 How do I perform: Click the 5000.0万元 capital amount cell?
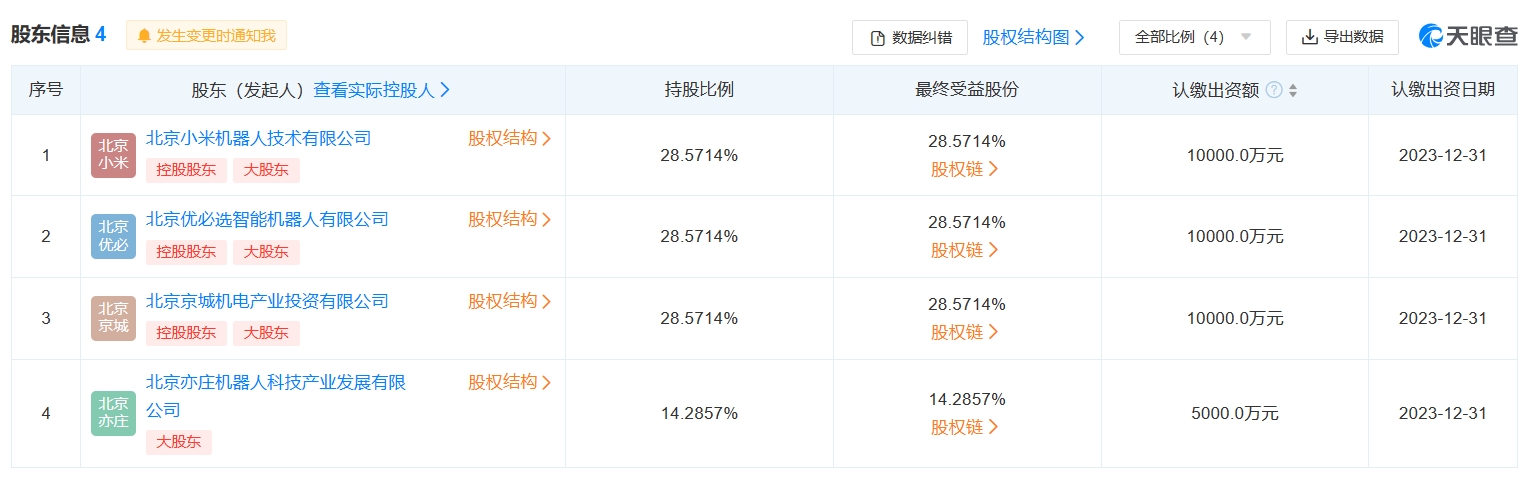click(x=1236, y=413)
